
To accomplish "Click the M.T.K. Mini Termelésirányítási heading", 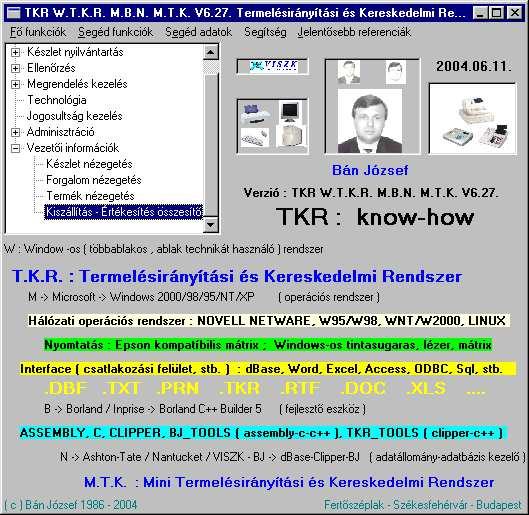I will [289, 482].
